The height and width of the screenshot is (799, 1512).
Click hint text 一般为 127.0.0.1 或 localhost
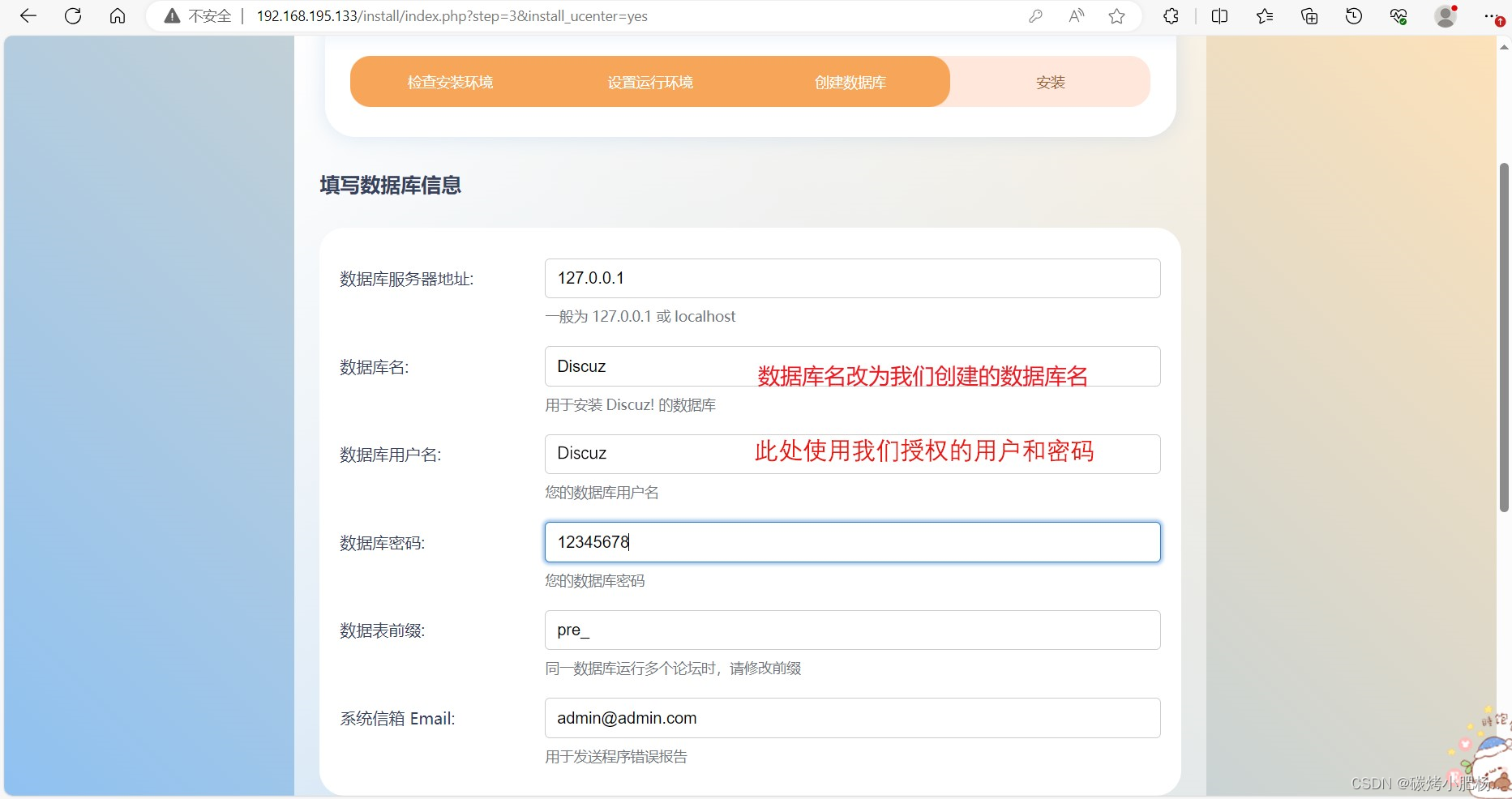coord(640,316)
